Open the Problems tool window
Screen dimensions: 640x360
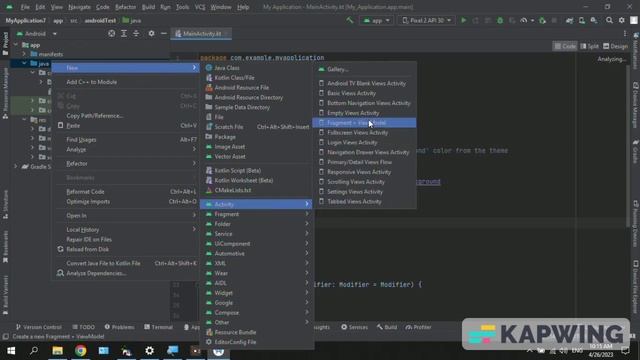point(119,327)
